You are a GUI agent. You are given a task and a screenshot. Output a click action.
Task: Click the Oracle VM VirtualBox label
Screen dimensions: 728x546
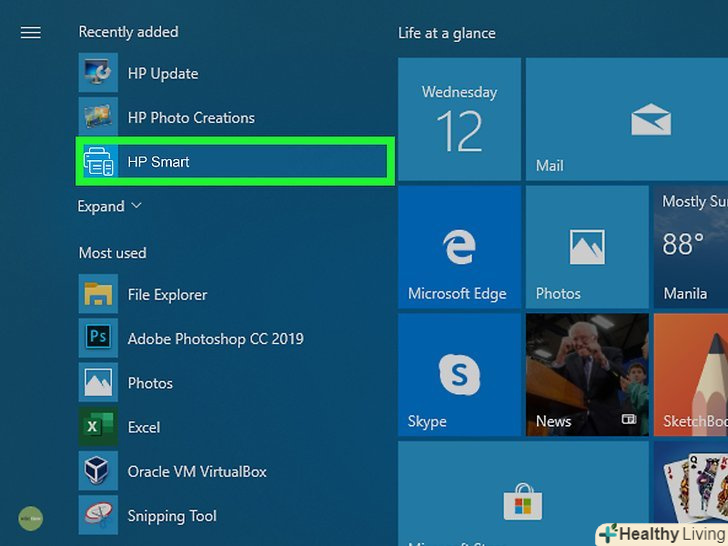[197, 472]
